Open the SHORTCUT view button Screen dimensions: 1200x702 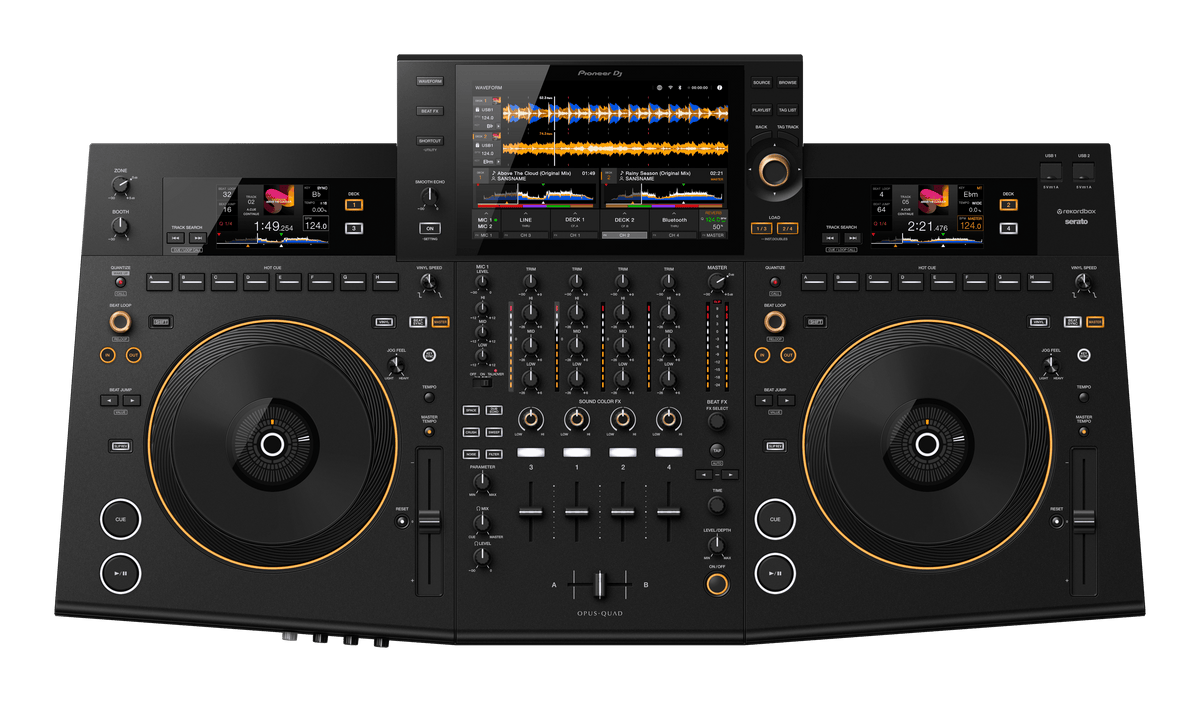click(430, 141)
